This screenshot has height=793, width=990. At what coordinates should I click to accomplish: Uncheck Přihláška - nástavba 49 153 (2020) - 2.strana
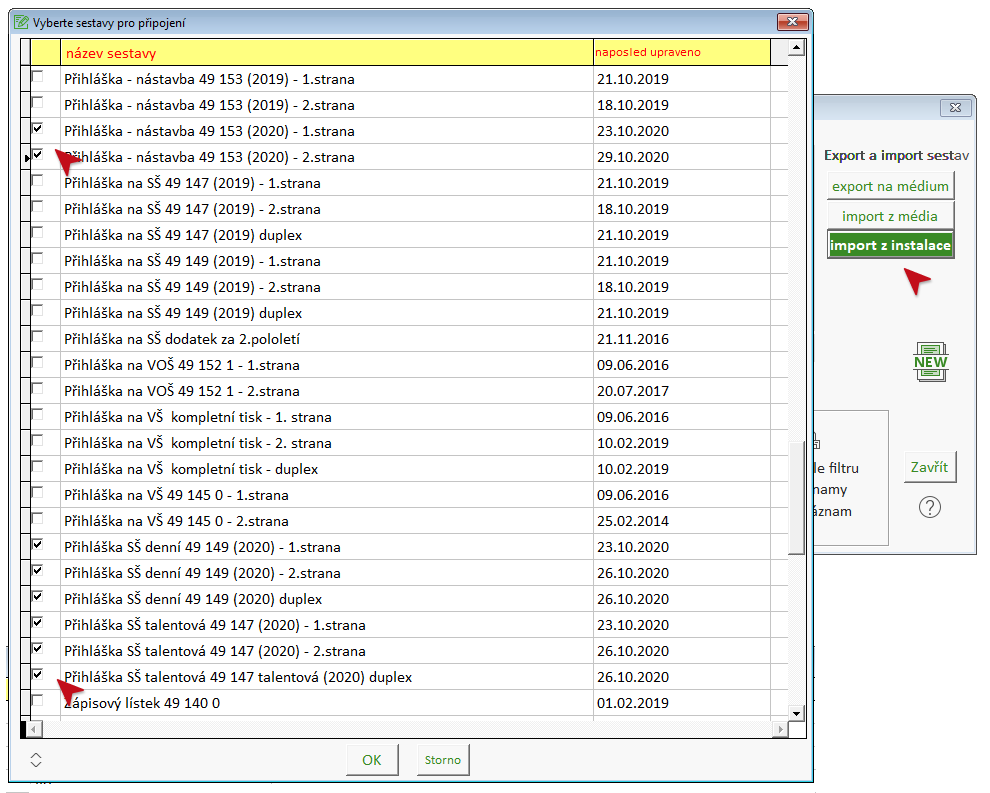tap(38, 154)
